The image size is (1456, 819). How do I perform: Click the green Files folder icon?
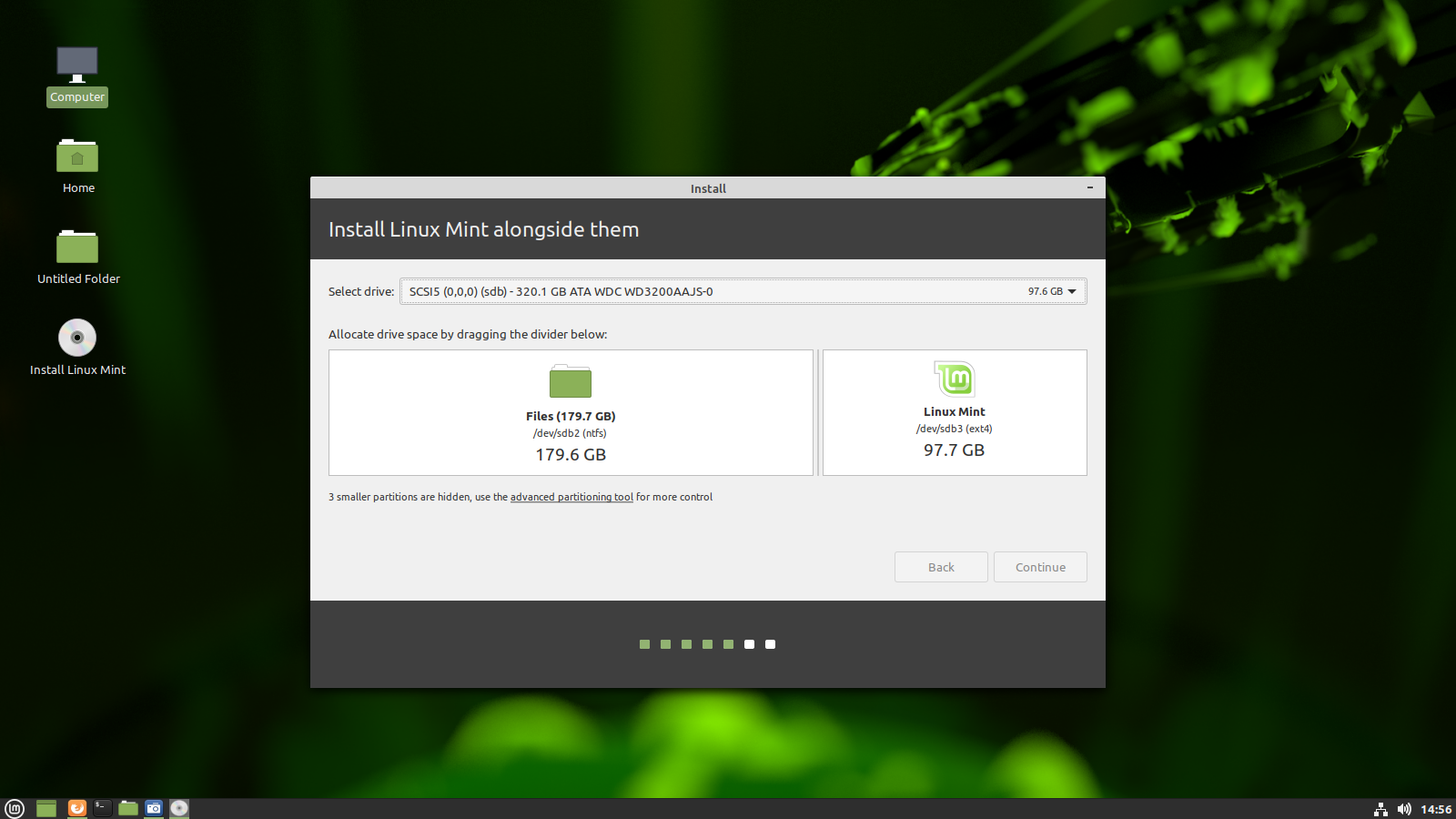[x=571, y=381]
